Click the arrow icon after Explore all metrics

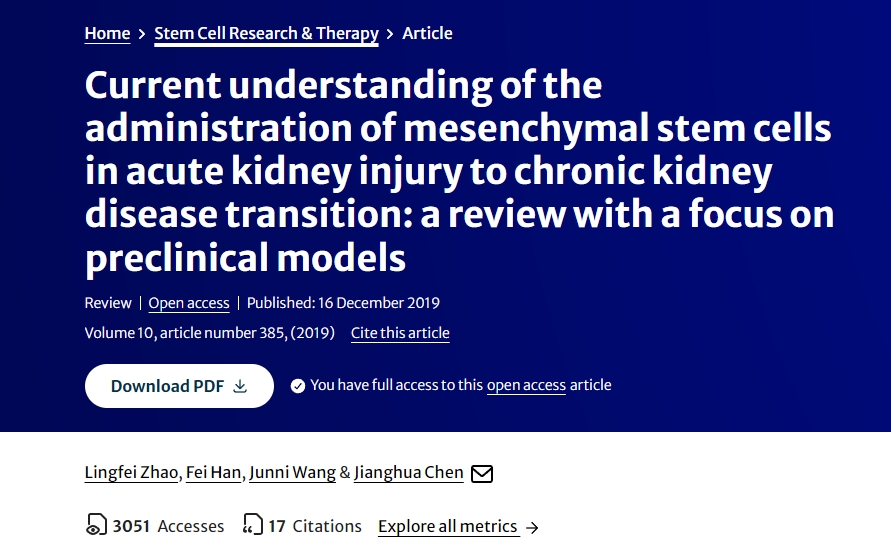click(532, 527)
